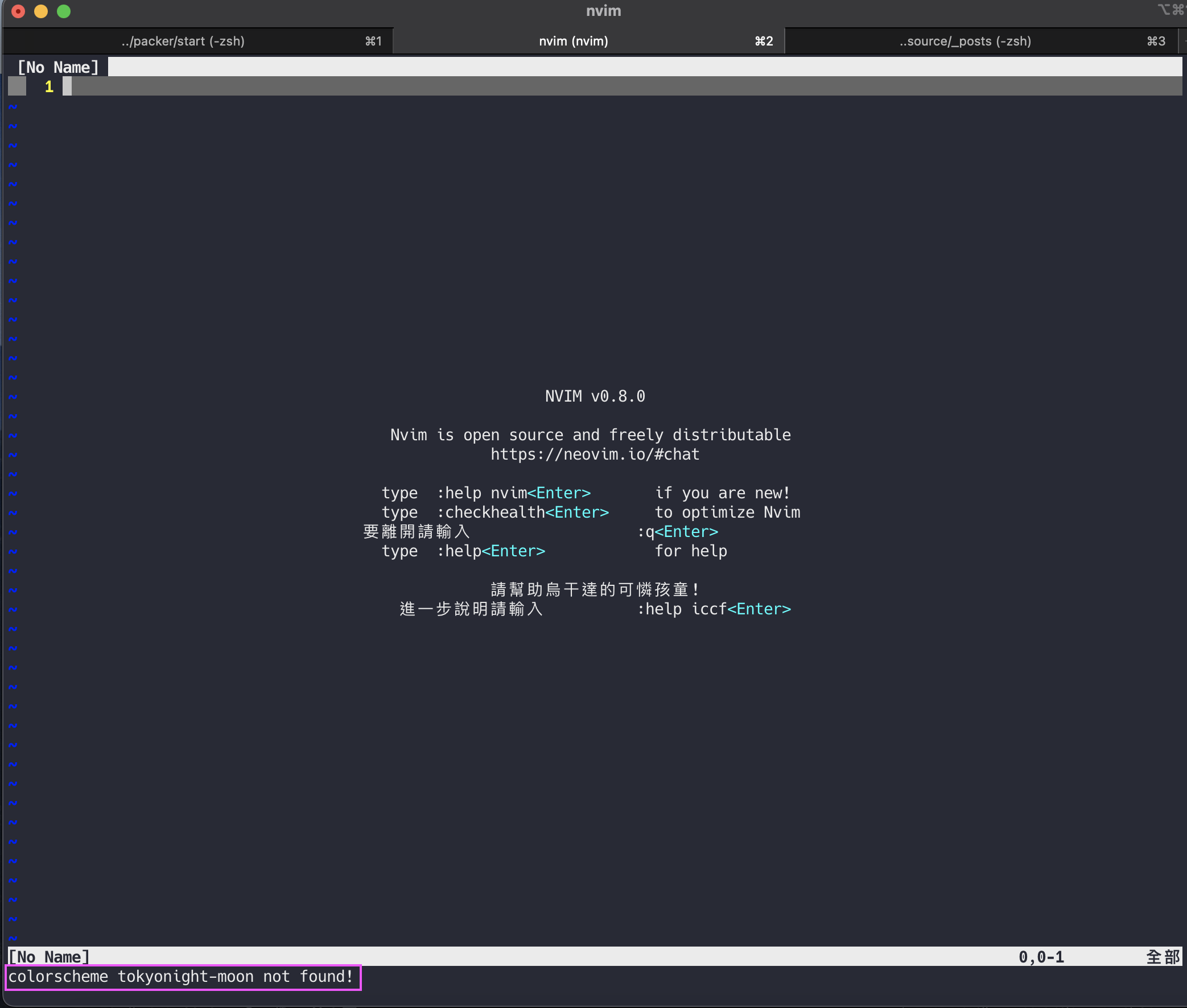Click the NVIM v0.8.0 version text

pyautogui.click(x=595, y=396)
